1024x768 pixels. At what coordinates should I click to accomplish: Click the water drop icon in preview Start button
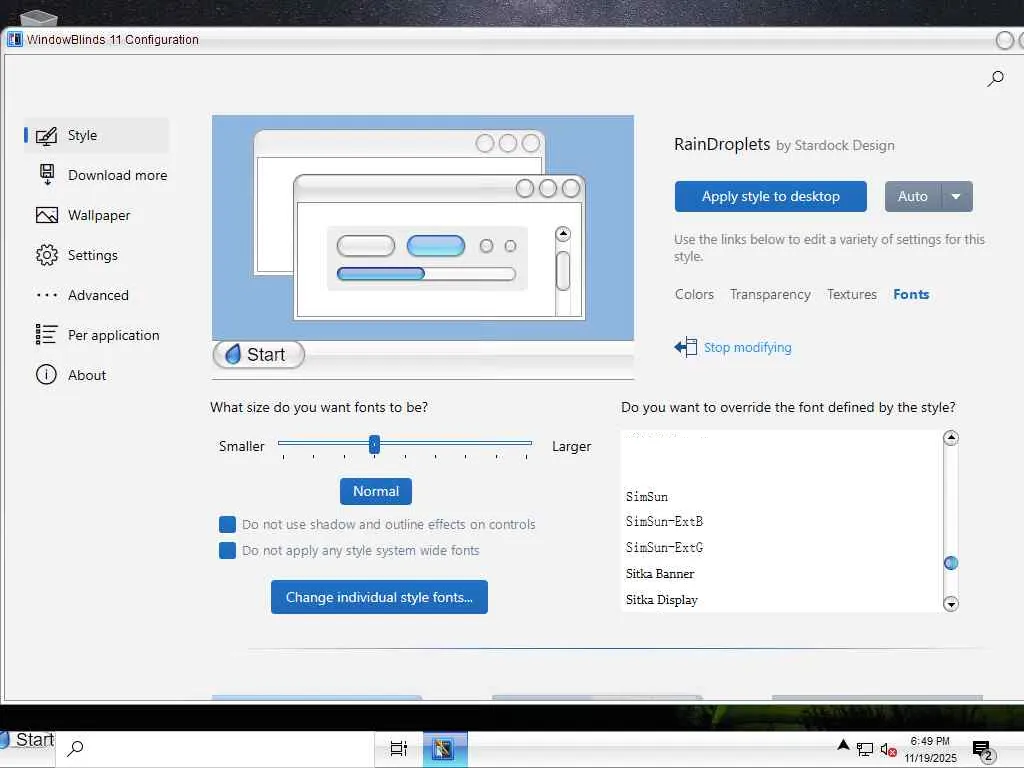coord(233,354)
